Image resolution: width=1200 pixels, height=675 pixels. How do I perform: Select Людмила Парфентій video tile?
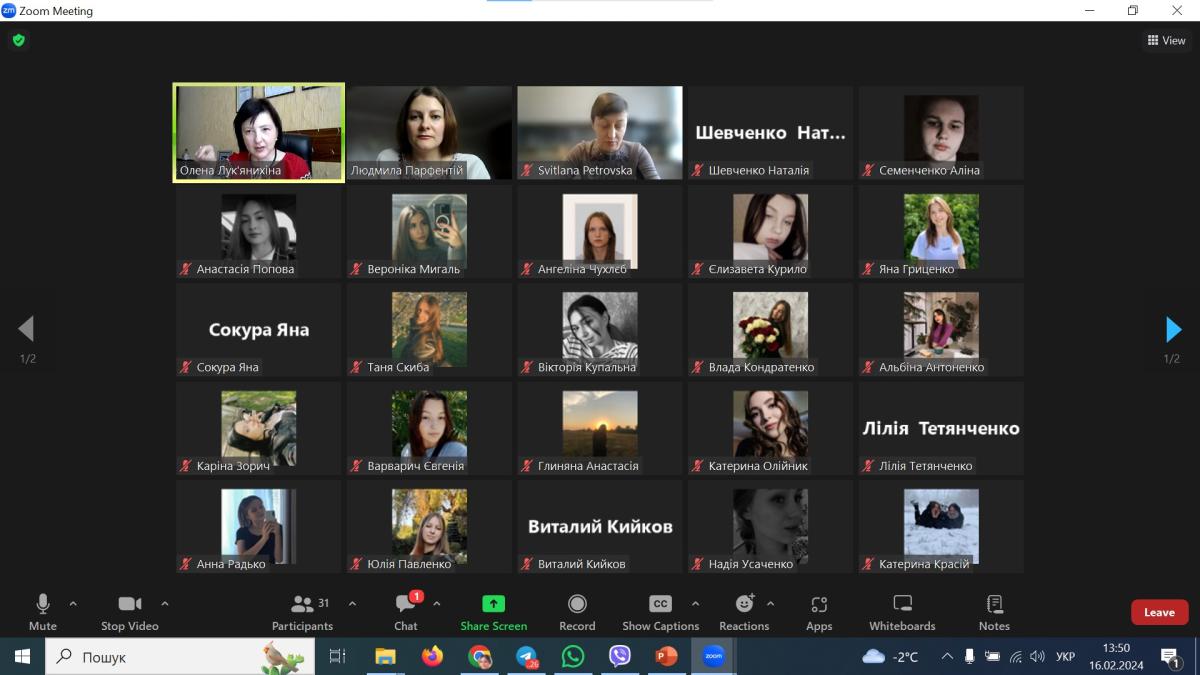pos(429,132)
